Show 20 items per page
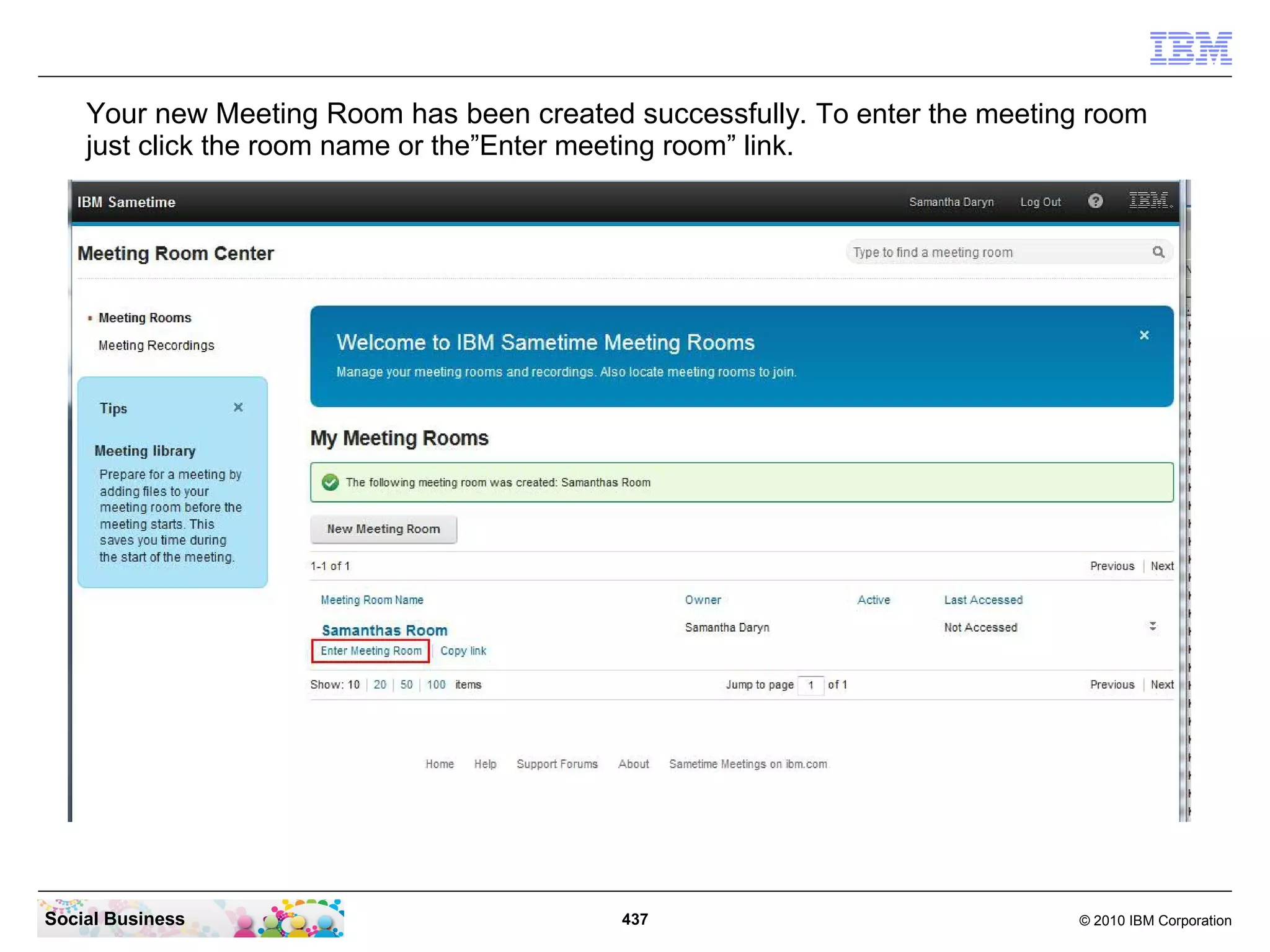The image size is (1270, 952). tap(380, 684)
